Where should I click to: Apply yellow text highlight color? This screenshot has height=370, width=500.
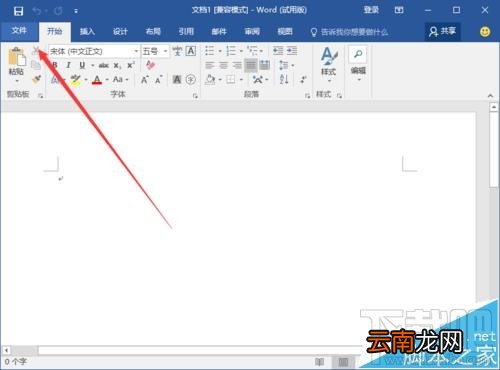click(76, 80)
